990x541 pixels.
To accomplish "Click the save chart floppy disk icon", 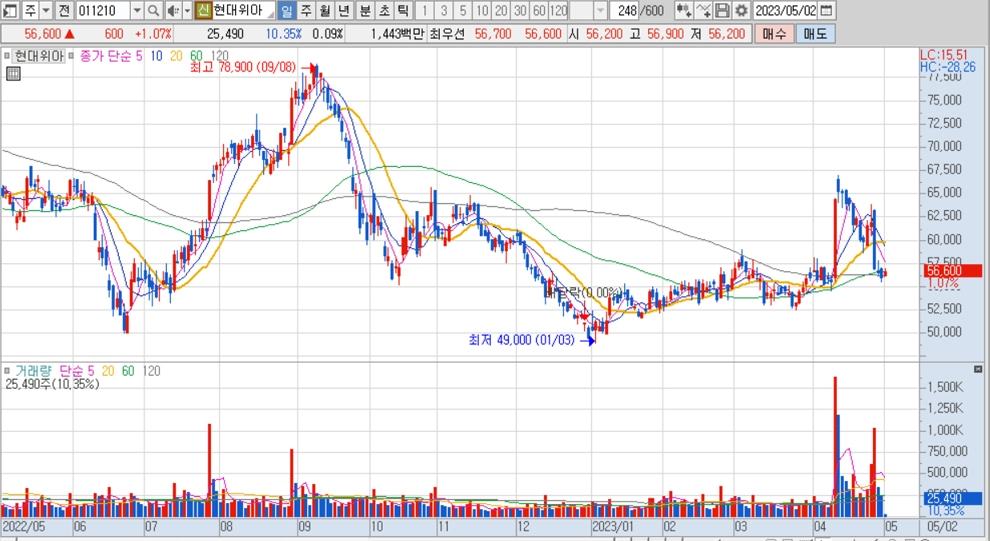I will click(x=722, y=11).
